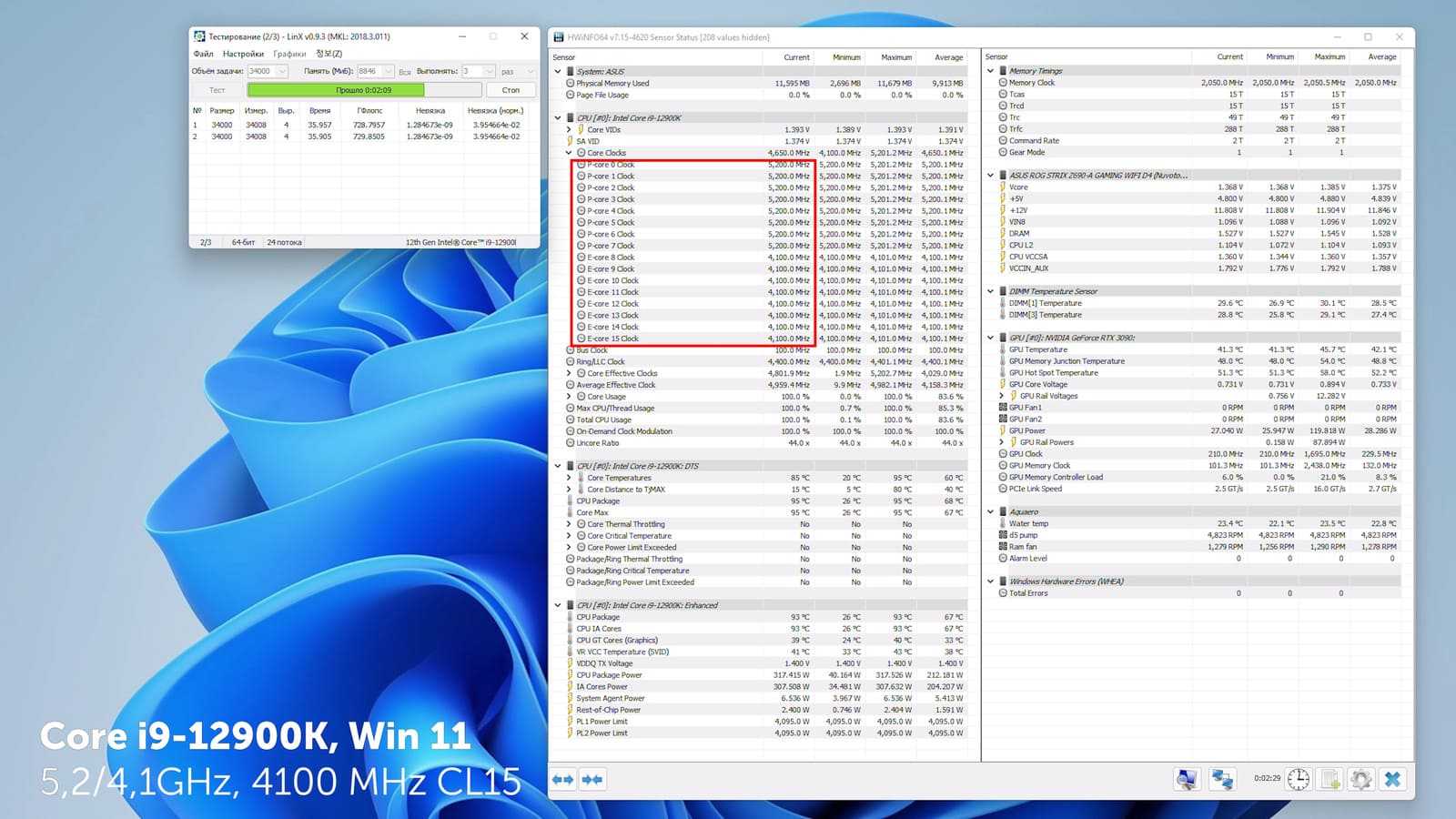This screenshot has height=819, width=1456.
Task: Click the collapse columns arrows icon in HWiNFO
Action: pyautogui.click(x=592, y=780)
